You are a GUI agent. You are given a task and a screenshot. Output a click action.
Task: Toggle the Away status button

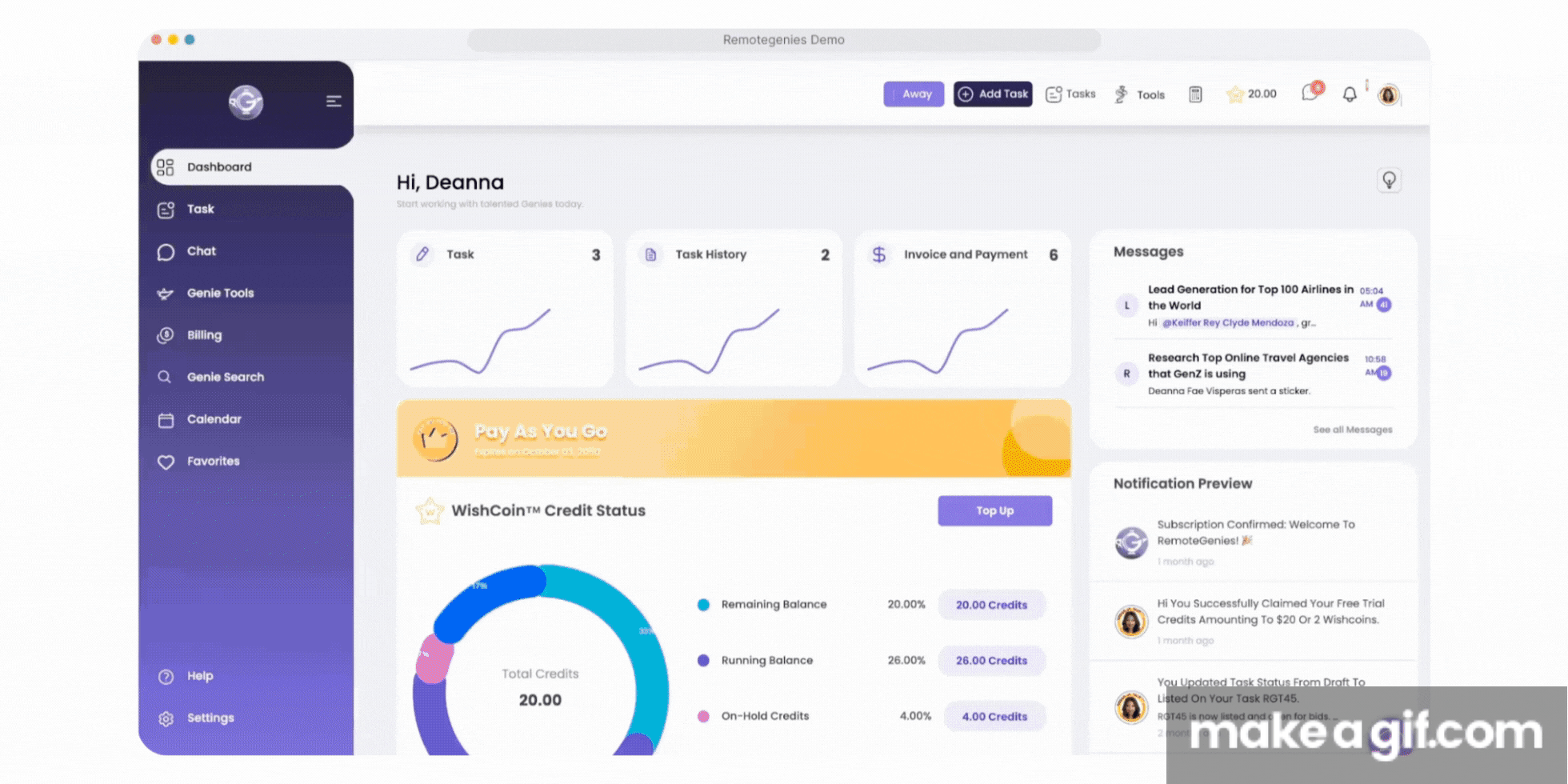pyautogui.click(x=914, y=94)
